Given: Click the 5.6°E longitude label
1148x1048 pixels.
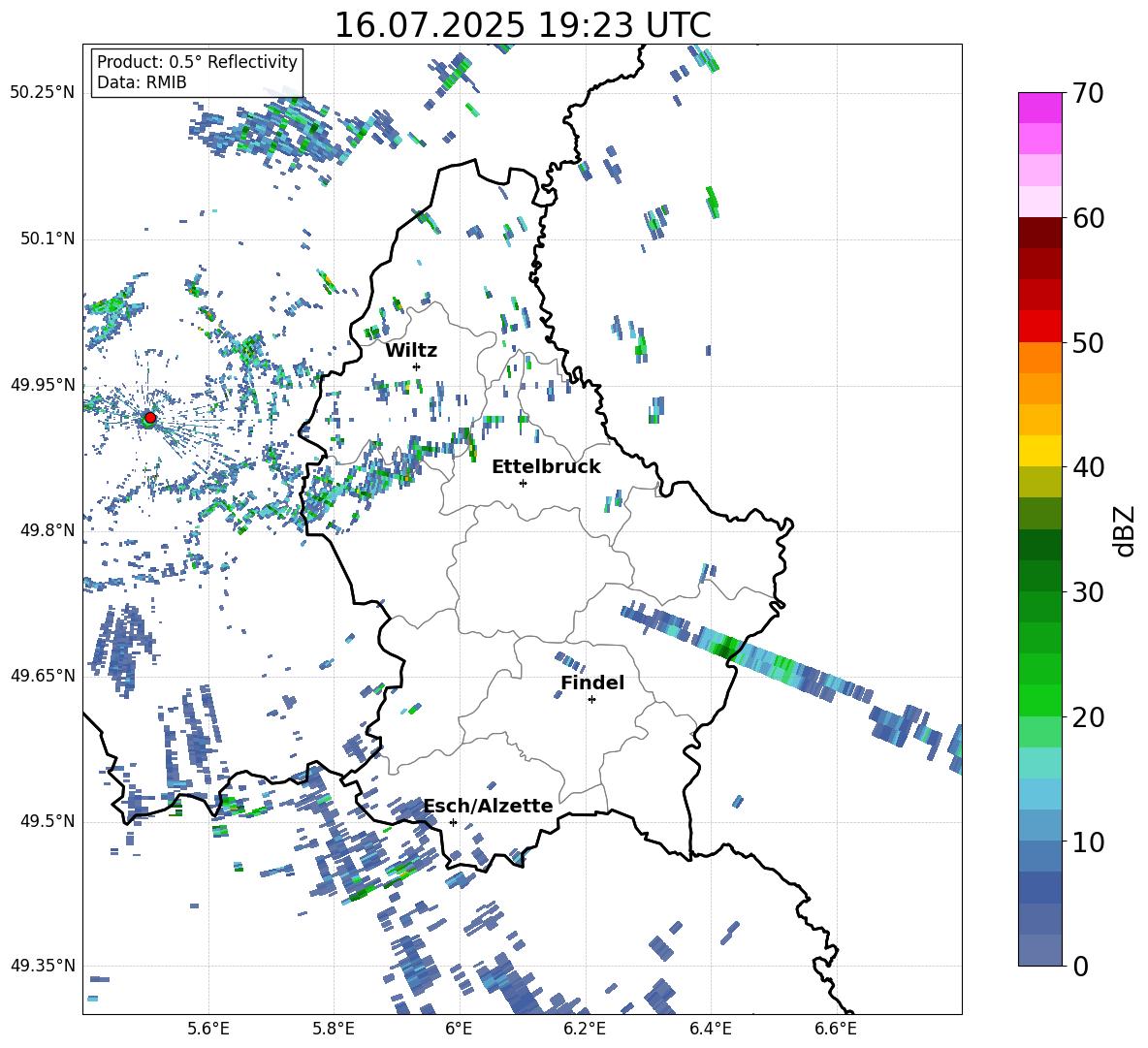Looking at the screenshot, I should pyautogui.click(x=208, y=1030).
